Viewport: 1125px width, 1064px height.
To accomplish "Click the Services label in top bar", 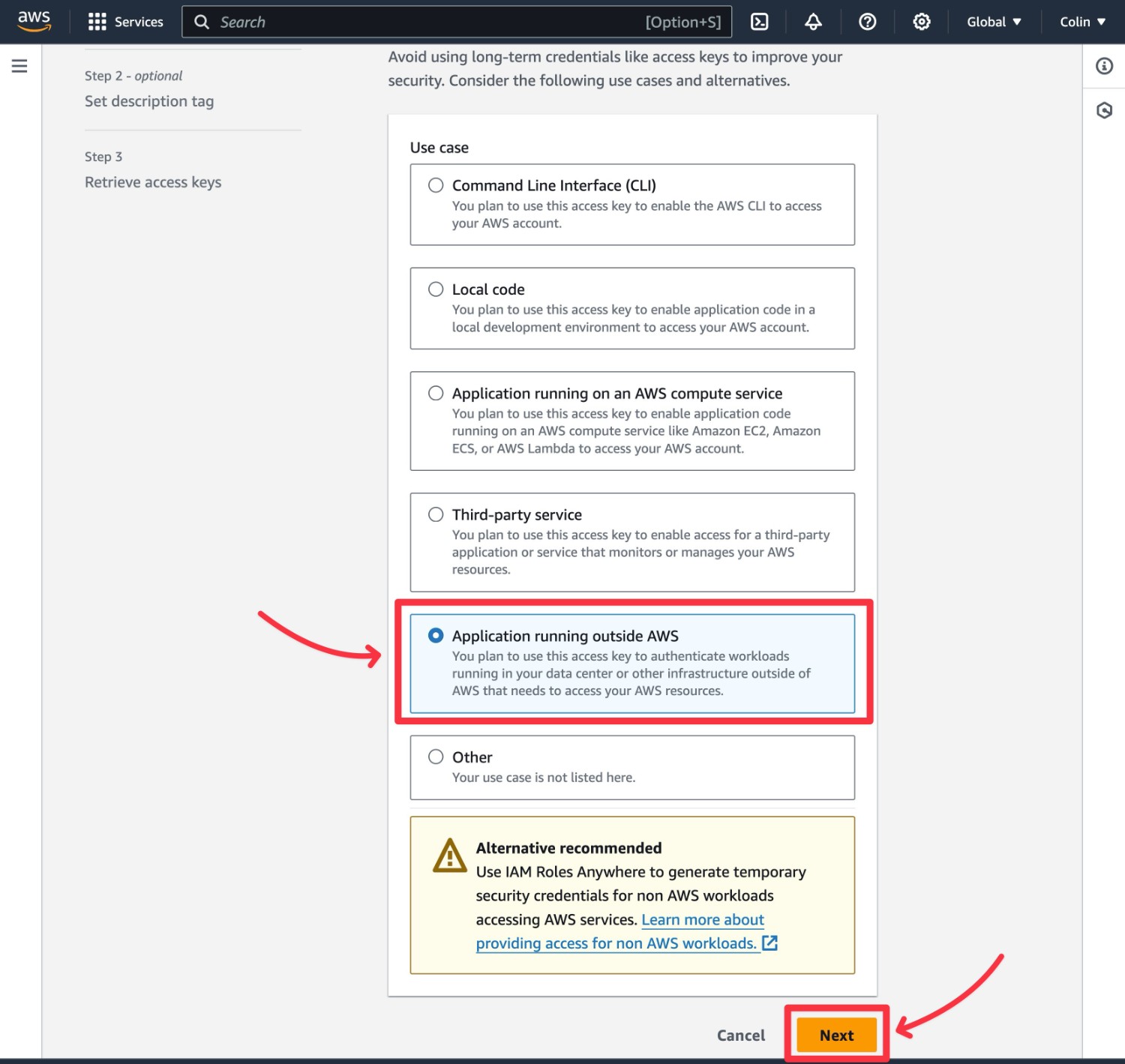I will (139, 22).
